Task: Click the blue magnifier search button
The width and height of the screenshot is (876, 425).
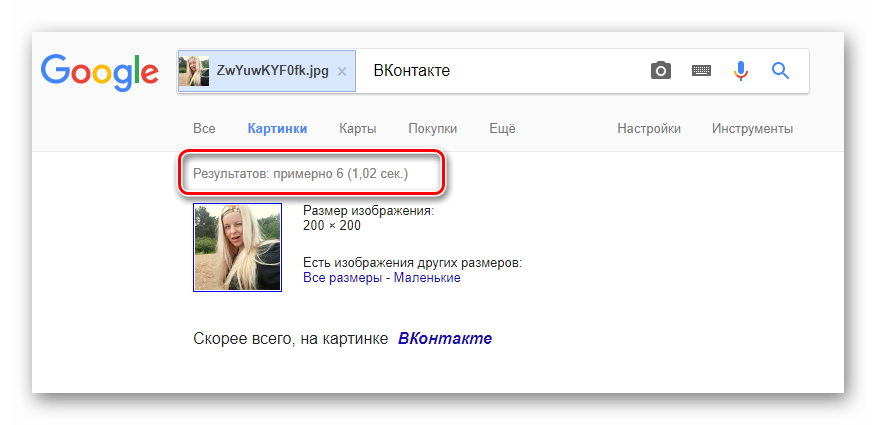Action: (780, 71)
